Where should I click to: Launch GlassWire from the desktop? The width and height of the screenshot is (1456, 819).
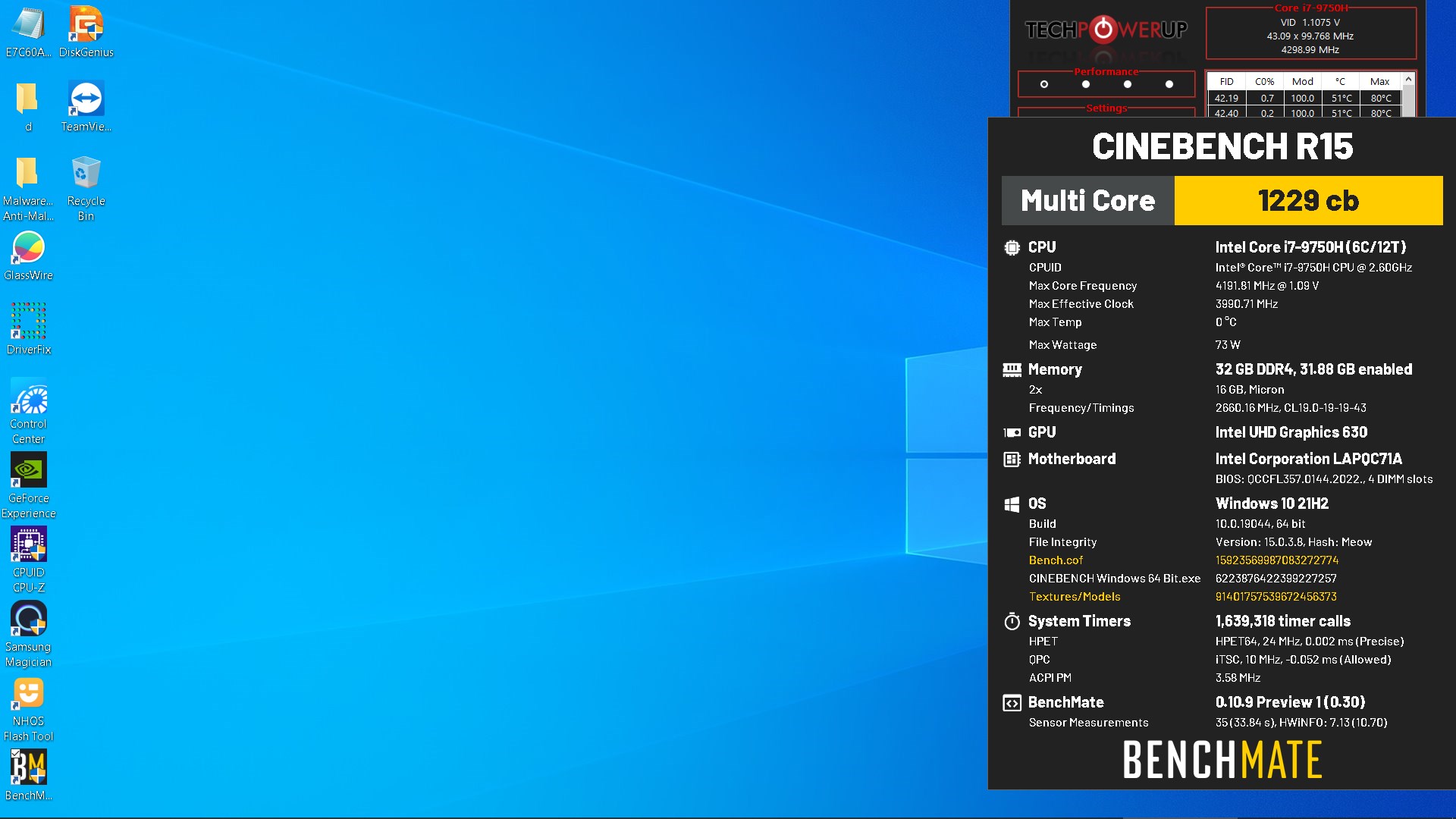[28, 256]
